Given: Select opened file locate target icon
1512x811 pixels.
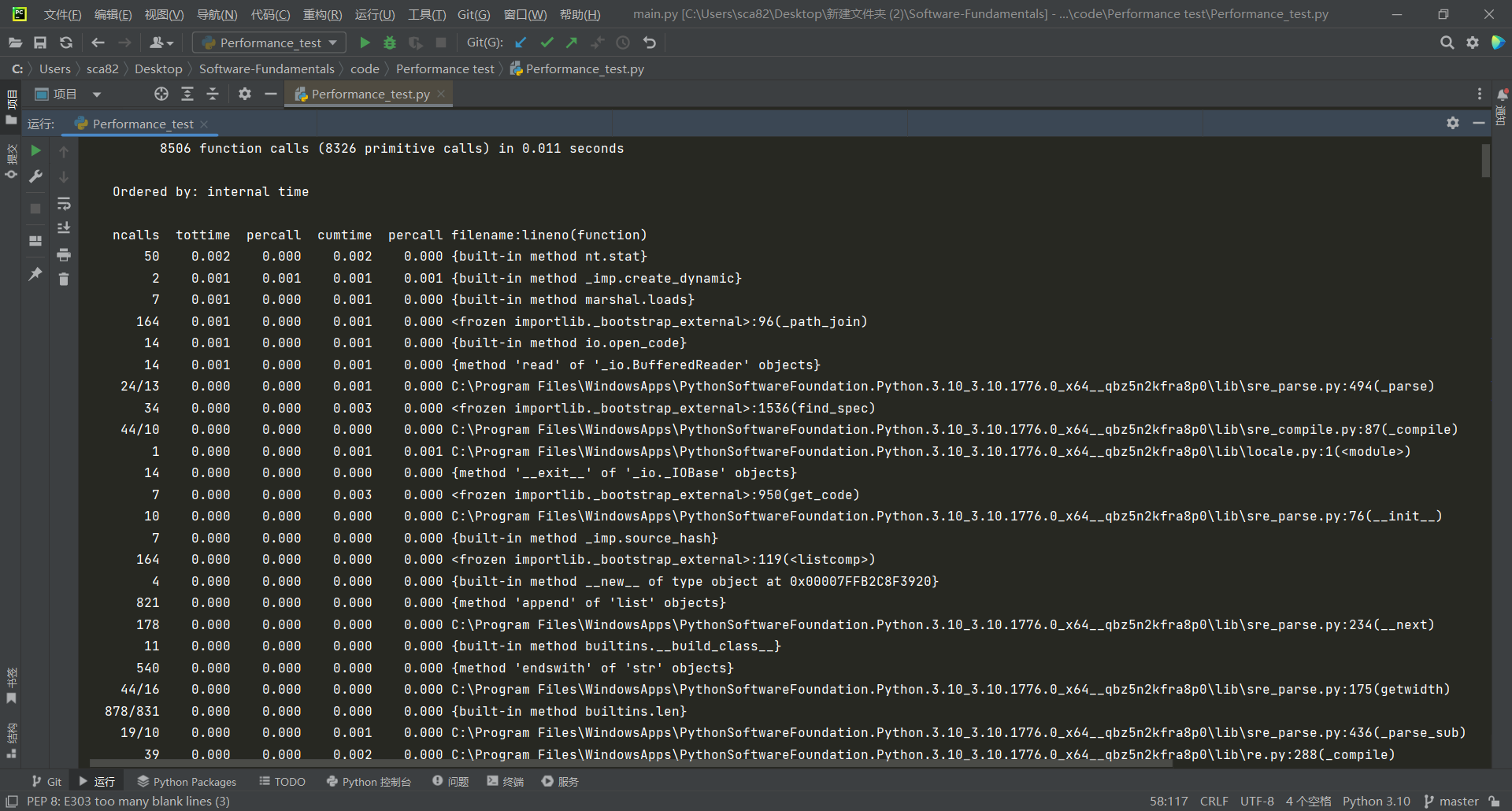Looking at the screenshot, I should (161, 94).
